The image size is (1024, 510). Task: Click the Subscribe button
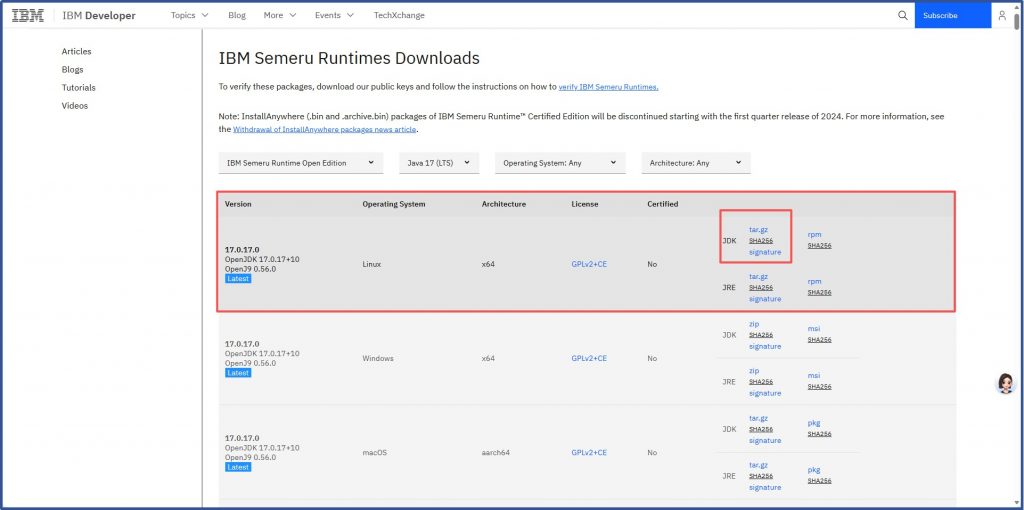pos(940,16)
